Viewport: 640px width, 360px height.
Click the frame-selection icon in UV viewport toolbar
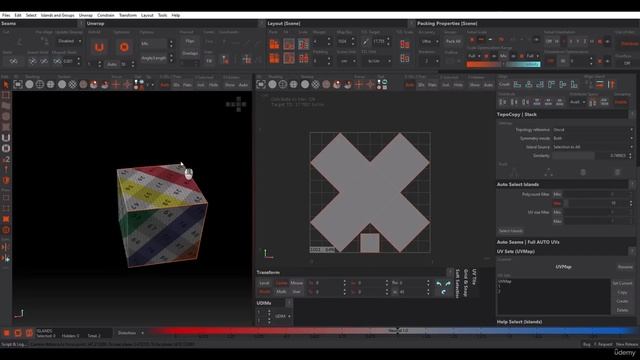click(x=261, y=84)
